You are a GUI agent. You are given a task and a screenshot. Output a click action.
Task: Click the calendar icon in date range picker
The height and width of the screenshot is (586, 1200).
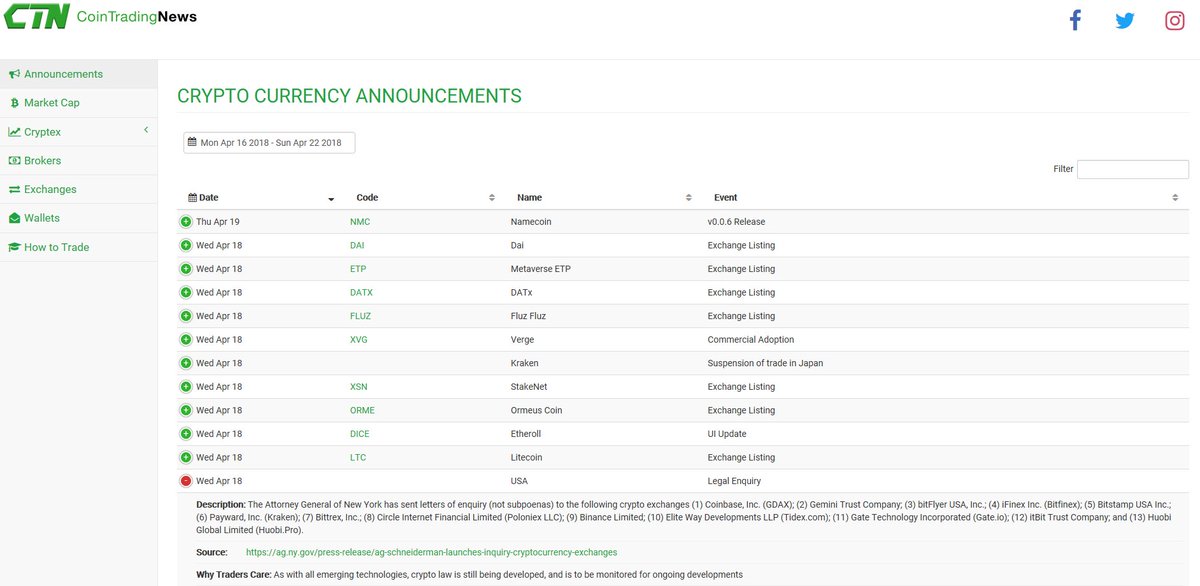coord(192,142)
